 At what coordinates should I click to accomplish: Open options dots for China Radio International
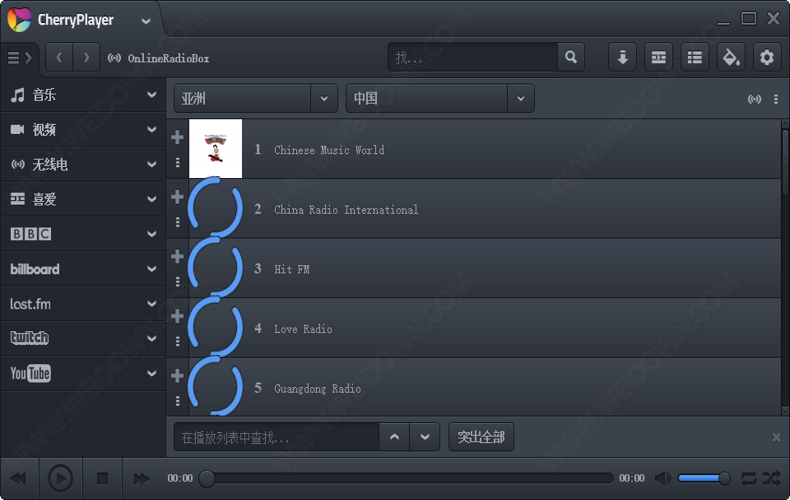tap(177, 222)
